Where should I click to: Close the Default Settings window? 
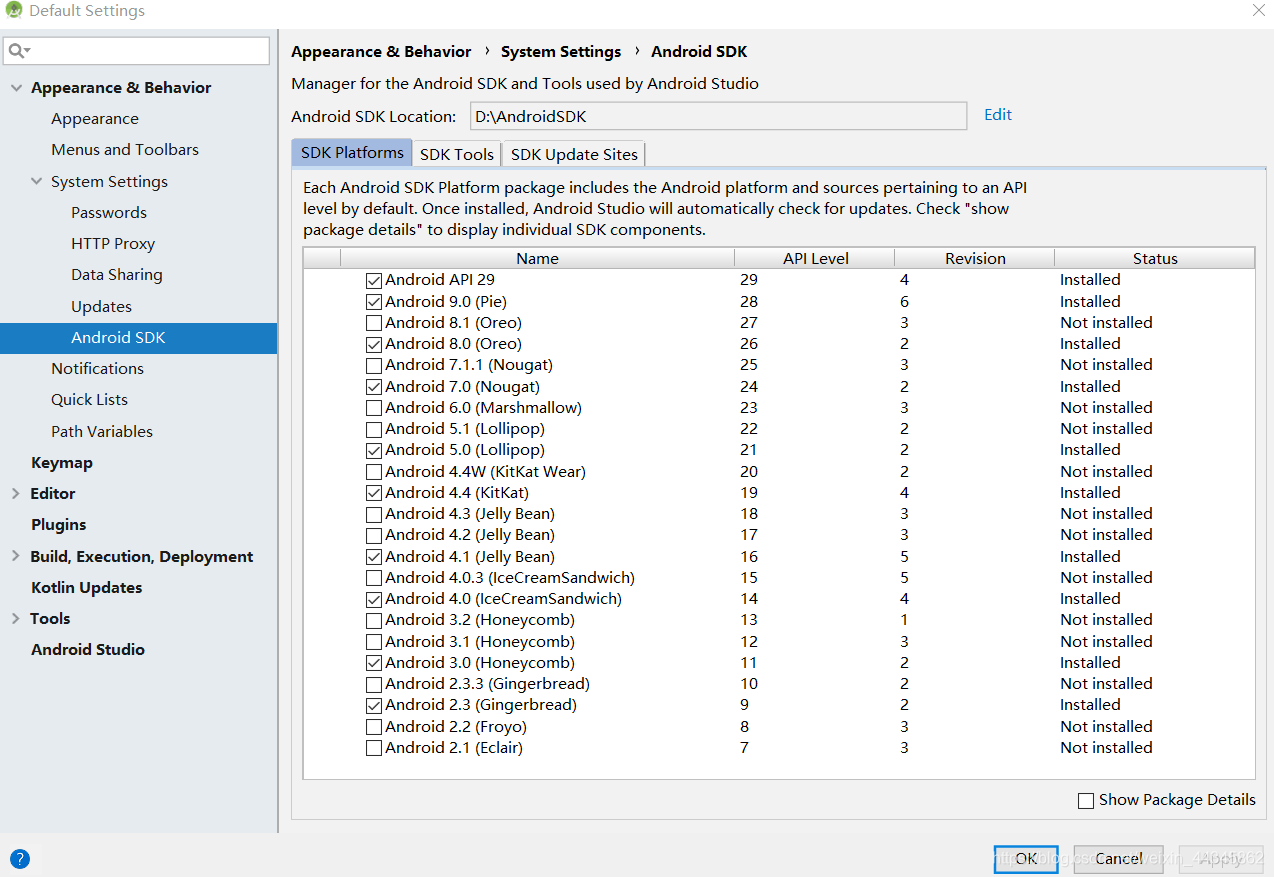coord(1258,11)
